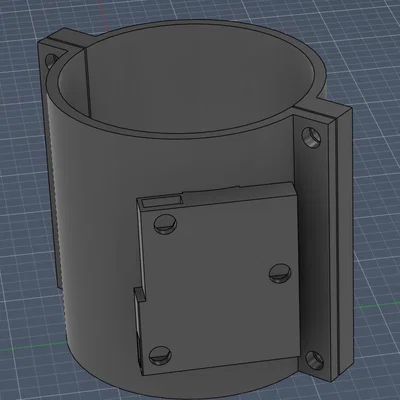The height and width of the screenshot is (400, 400).
Task: Select the upper-left slotted screw on the plate
Action: [165, 224]
